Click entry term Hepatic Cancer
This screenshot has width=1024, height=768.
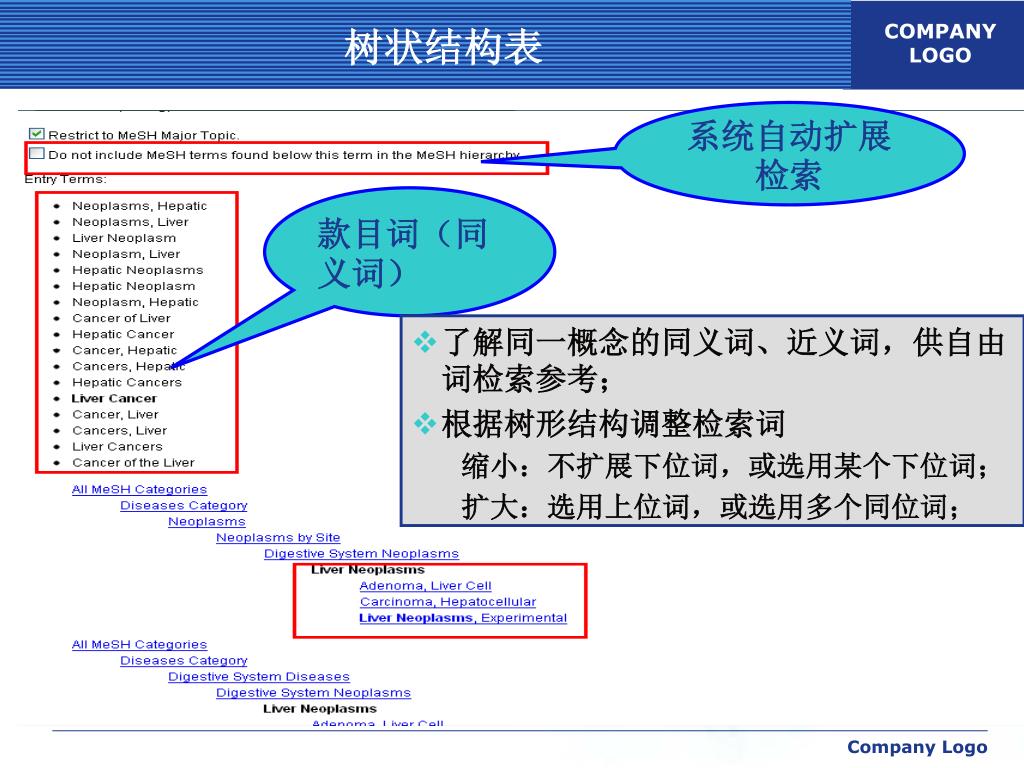123,334
